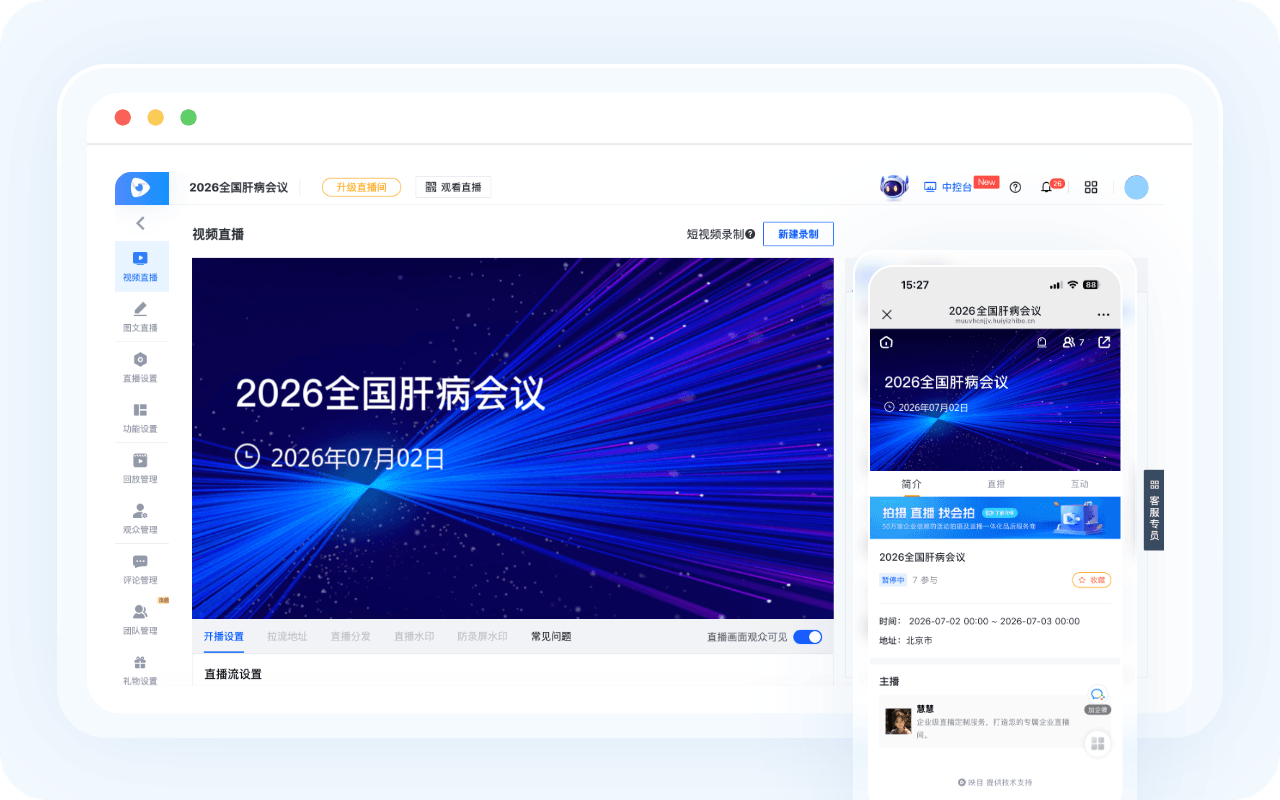The height and width of the screenshot is (800, 1280).
Task: Click the 新建录制 button
Action: click(x=798, y=234)
